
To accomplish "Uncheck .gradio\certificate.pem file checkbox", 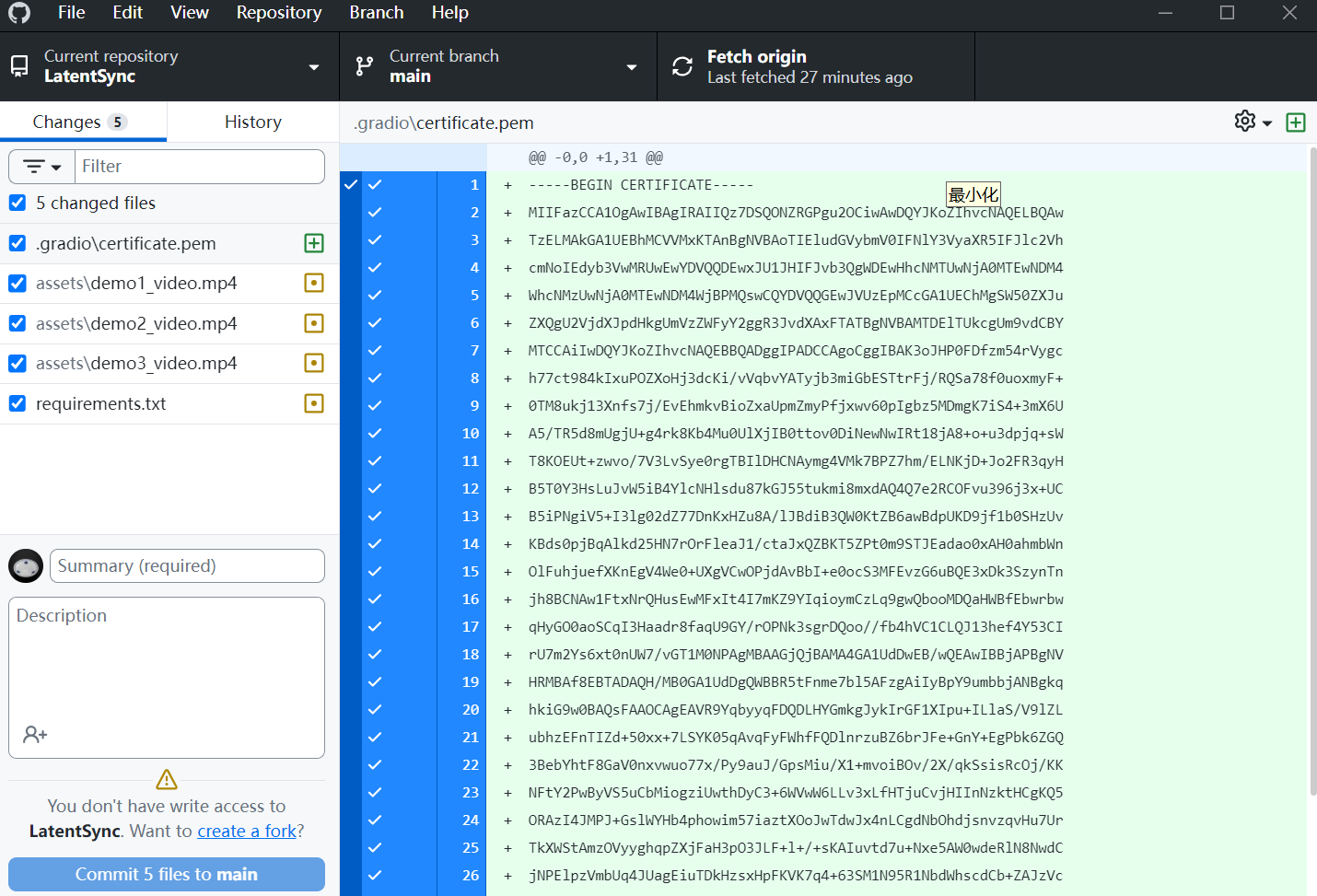I will (17, 243).
